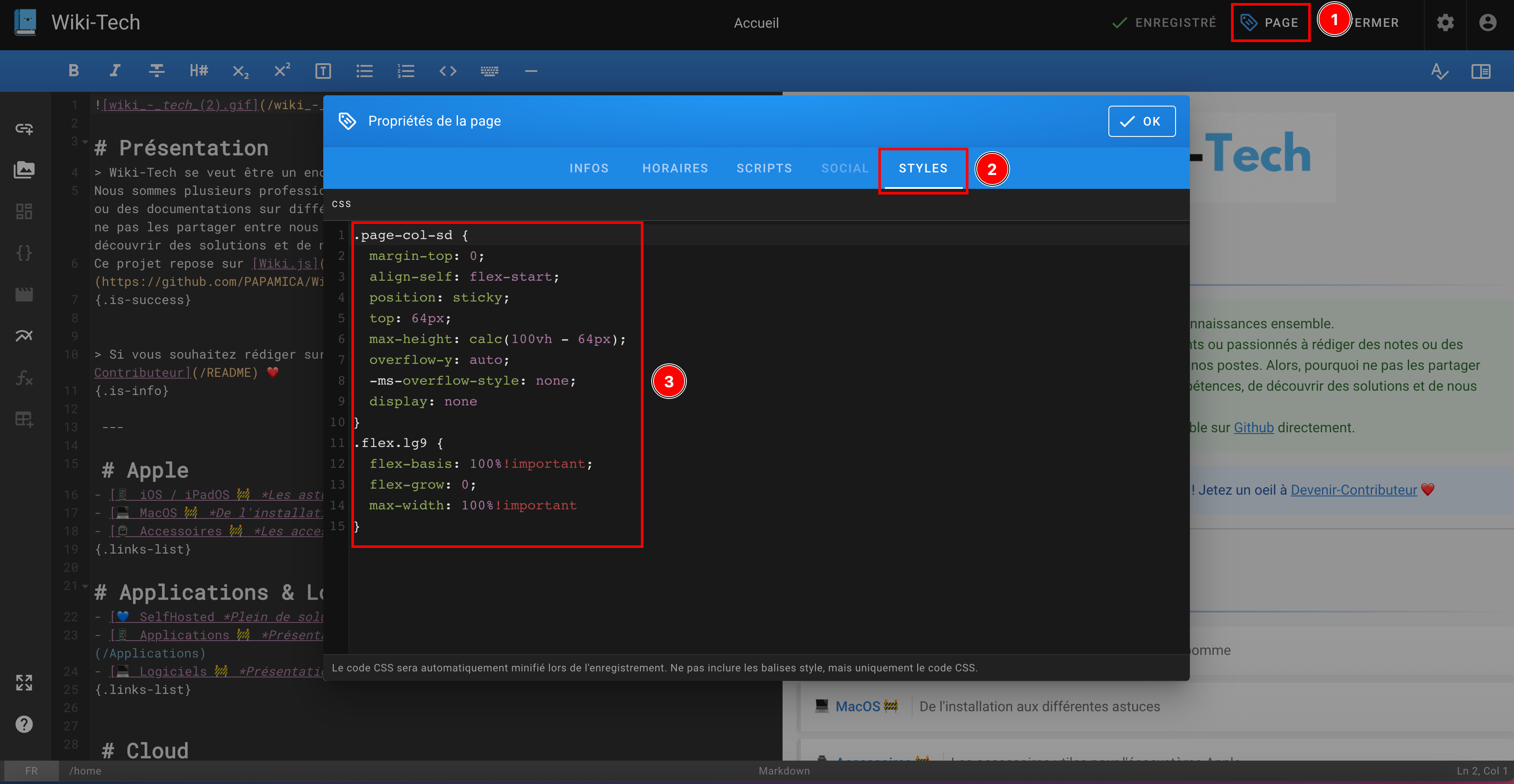Toggle the spellcheck markup icon
The width and height of the screenshot is (1514, 784).
click(x=1439, y=71)
